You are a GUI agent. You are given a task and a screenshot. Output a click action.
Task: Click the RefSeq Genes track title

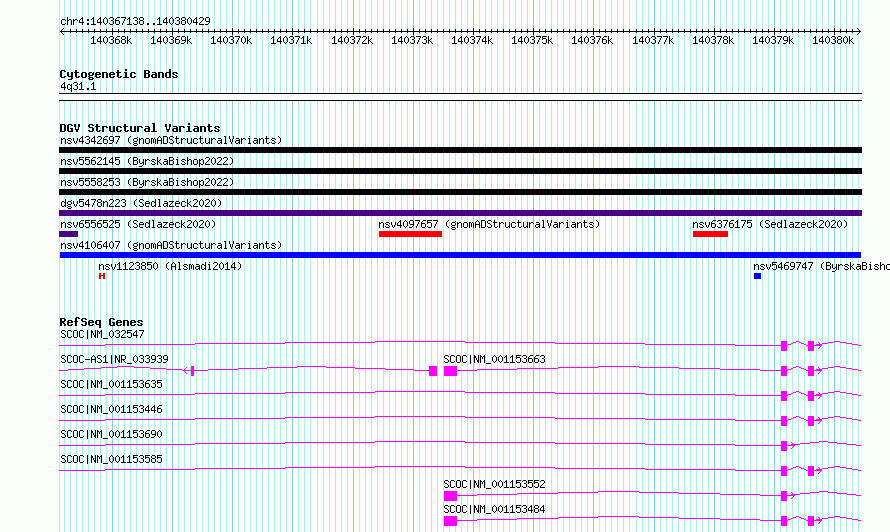102,322
